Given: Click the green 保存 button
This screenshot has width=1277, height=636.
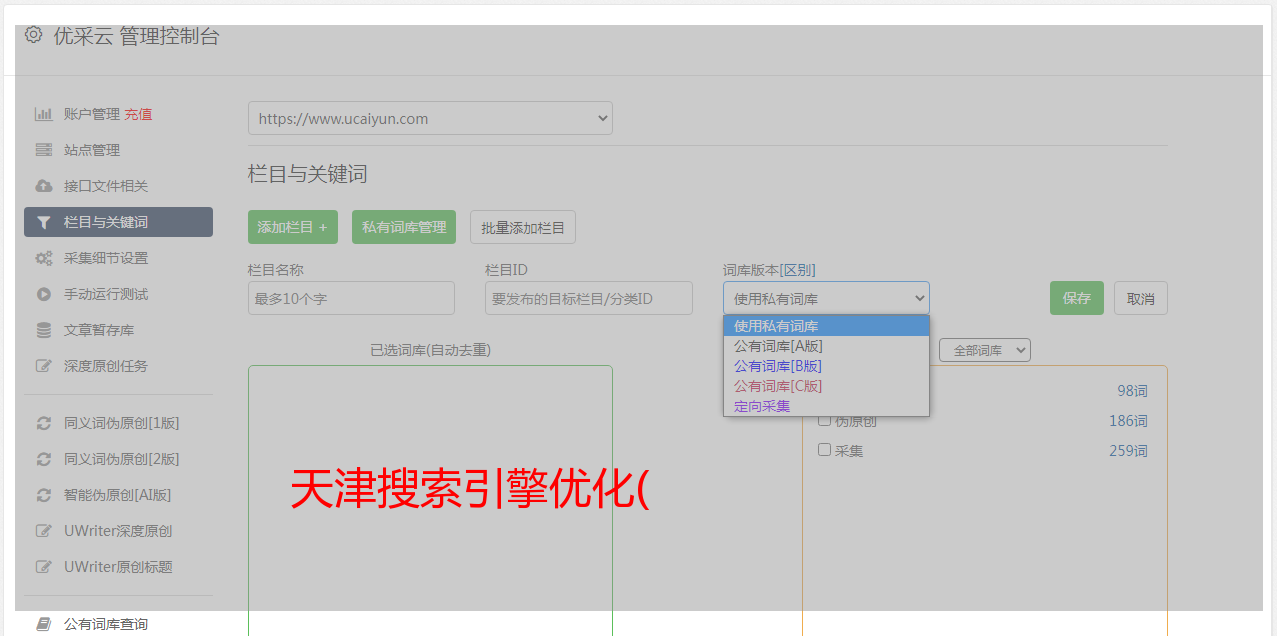Looking at the screenshot, I should (1077, 298).
